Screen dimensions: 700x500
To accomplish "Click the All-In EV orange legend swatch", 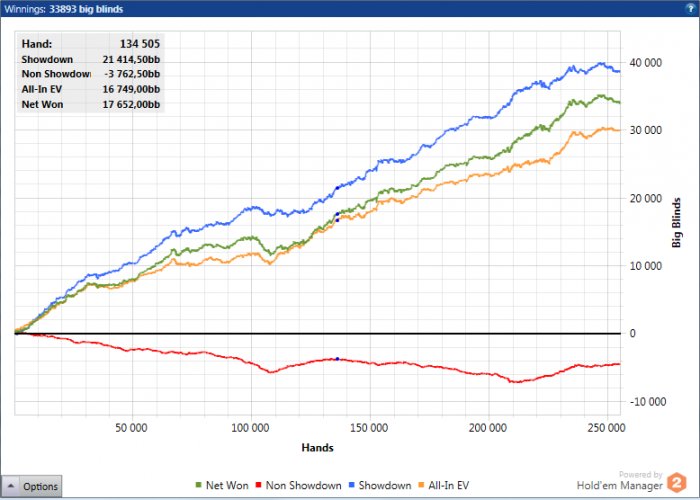I will click(421, 485).
